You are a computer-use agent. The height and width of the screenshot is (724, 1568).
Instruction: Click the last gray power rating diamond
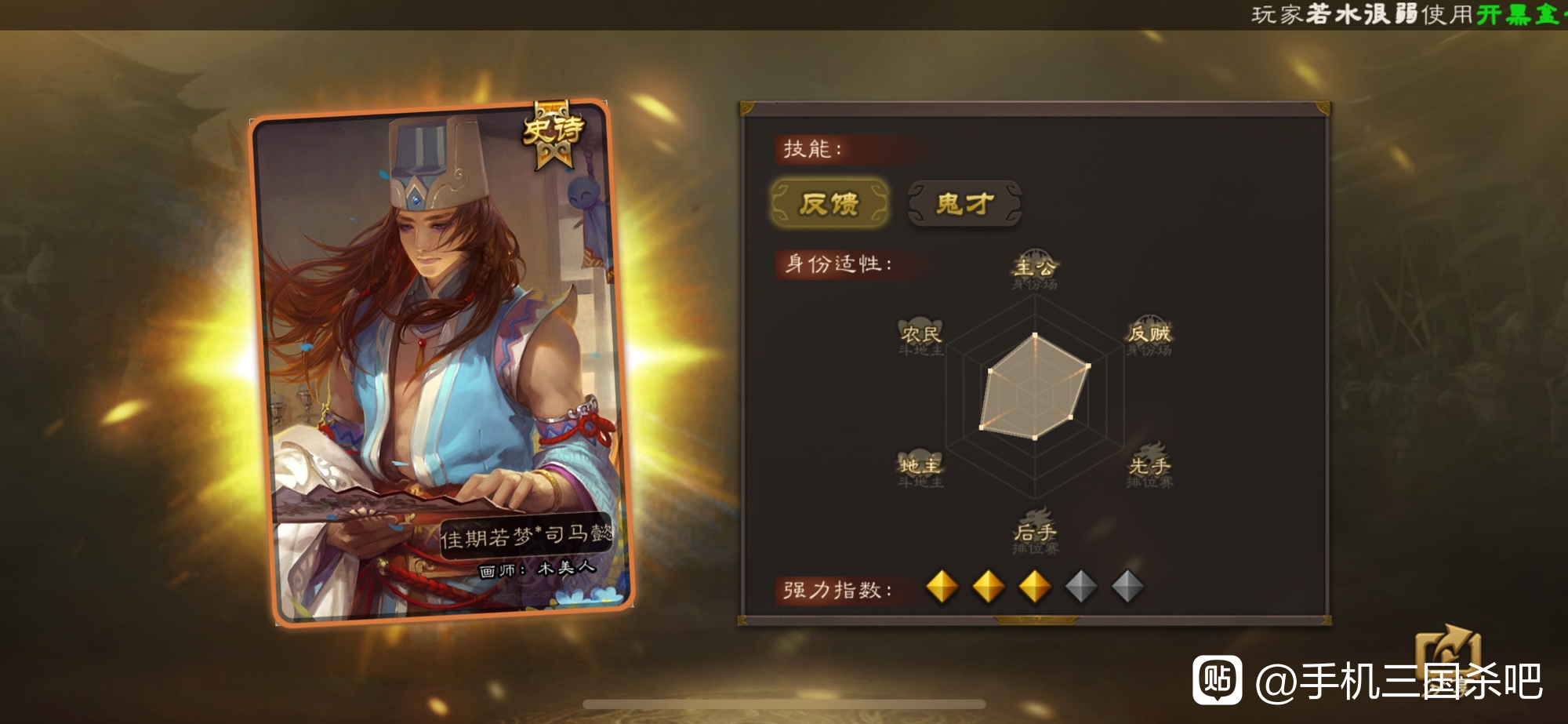point(1127,587)
